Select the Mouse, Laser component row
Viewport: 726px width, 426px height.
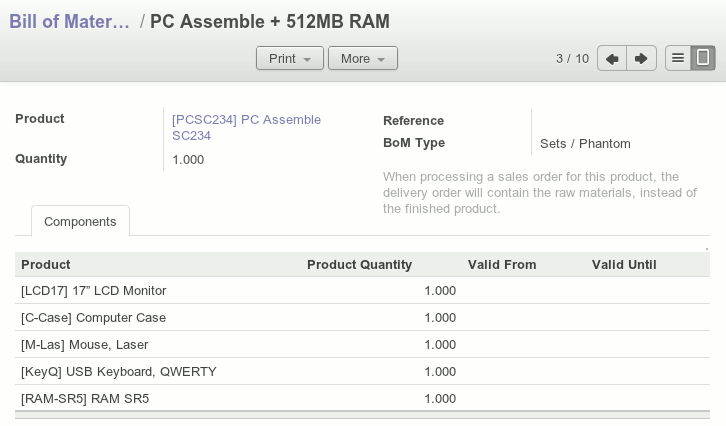coord(84,345)
